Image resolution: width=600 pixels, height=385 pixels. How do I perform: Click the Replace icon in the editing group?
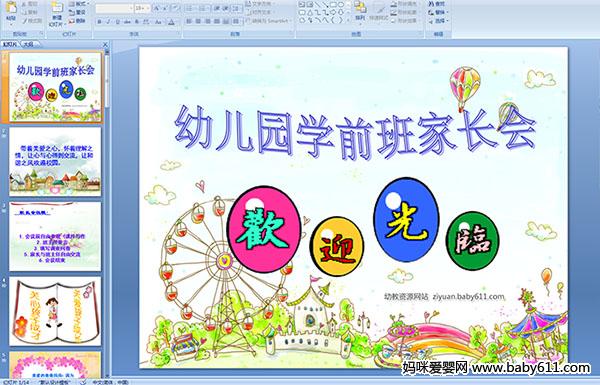(x=438, y=12)
